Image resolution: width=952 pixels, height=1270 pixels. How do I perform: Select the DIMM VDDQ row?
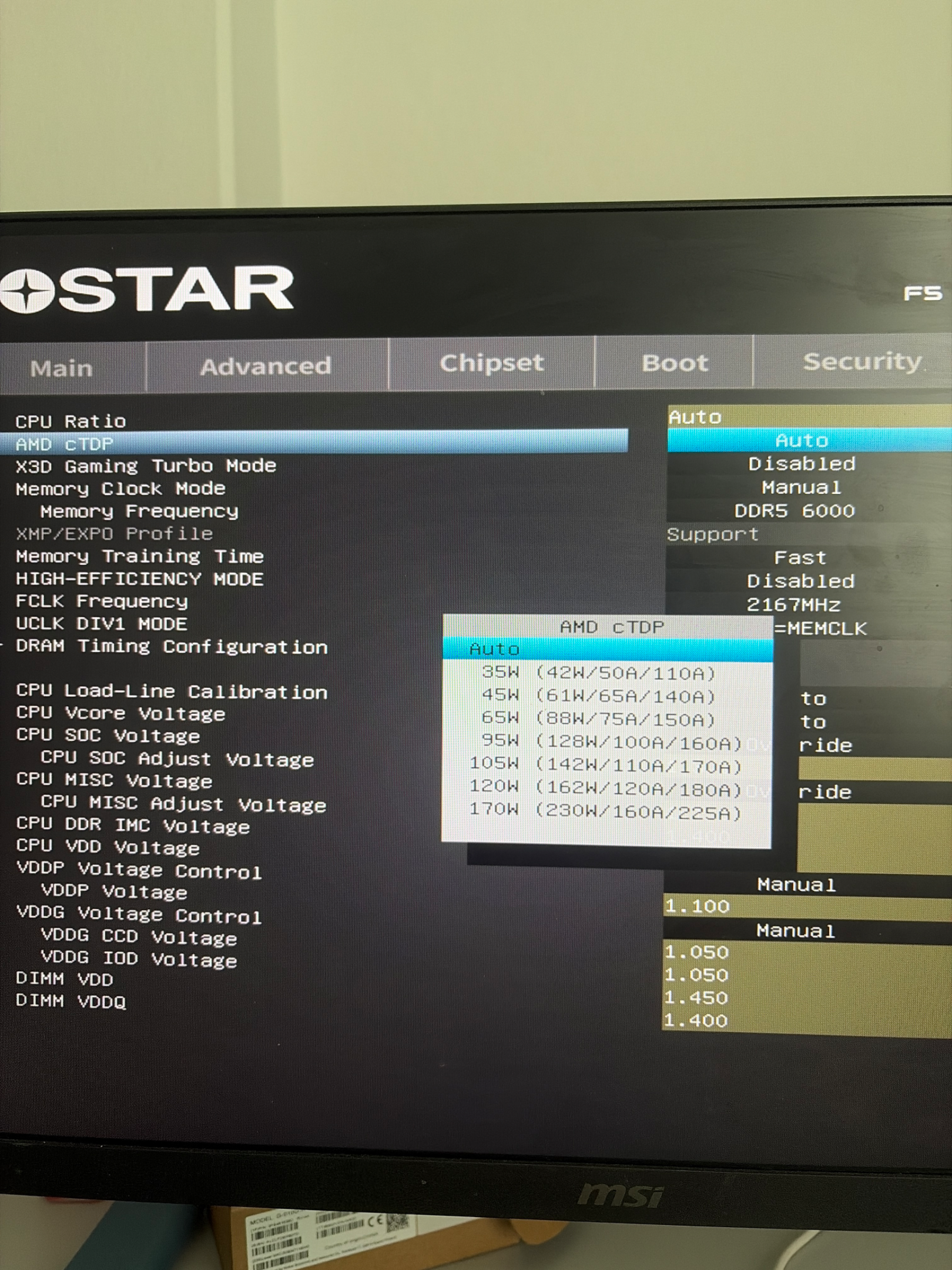coord(71,1001)
